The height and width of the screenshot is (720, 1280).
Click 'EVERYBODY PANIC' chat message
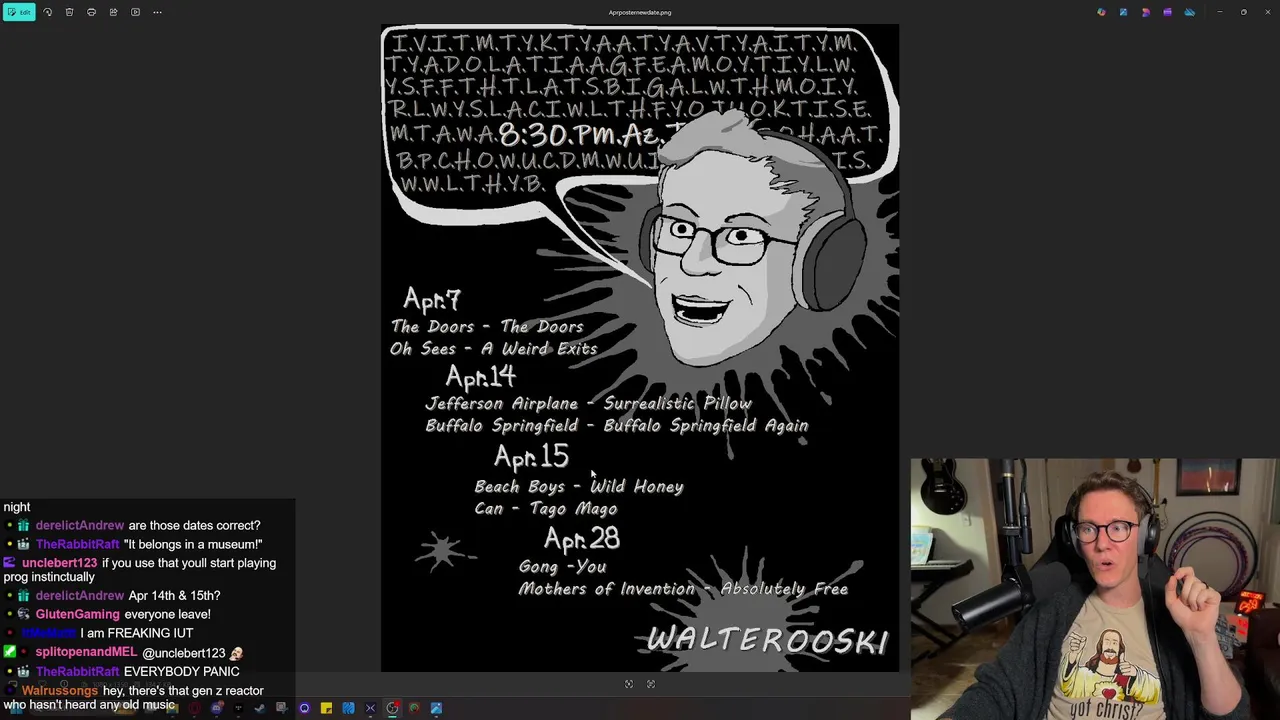point(181,672)
